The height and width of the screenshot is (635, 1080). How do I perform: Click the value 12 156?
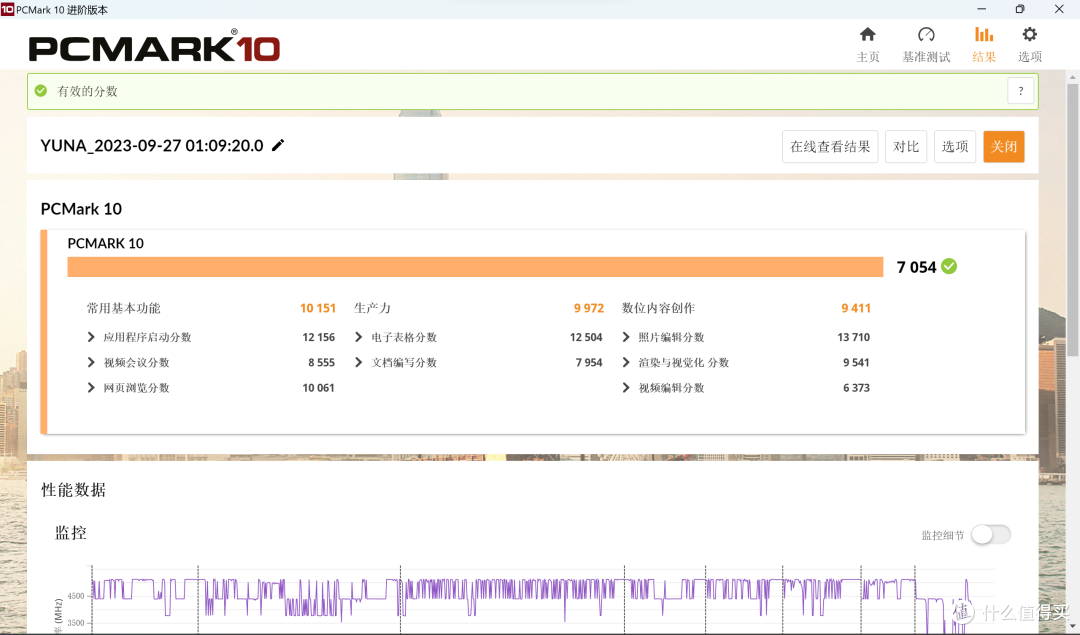pos(318,337)
